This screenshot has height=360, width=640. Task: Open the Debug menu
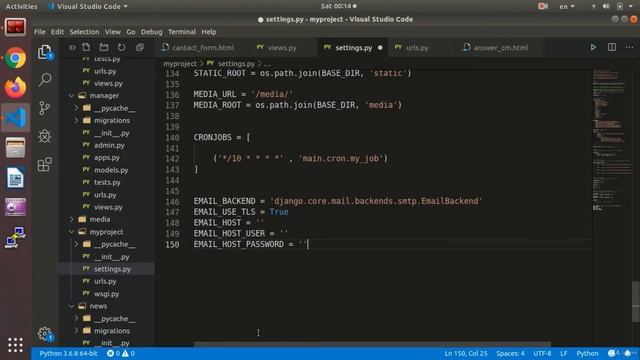pos(151,32)
